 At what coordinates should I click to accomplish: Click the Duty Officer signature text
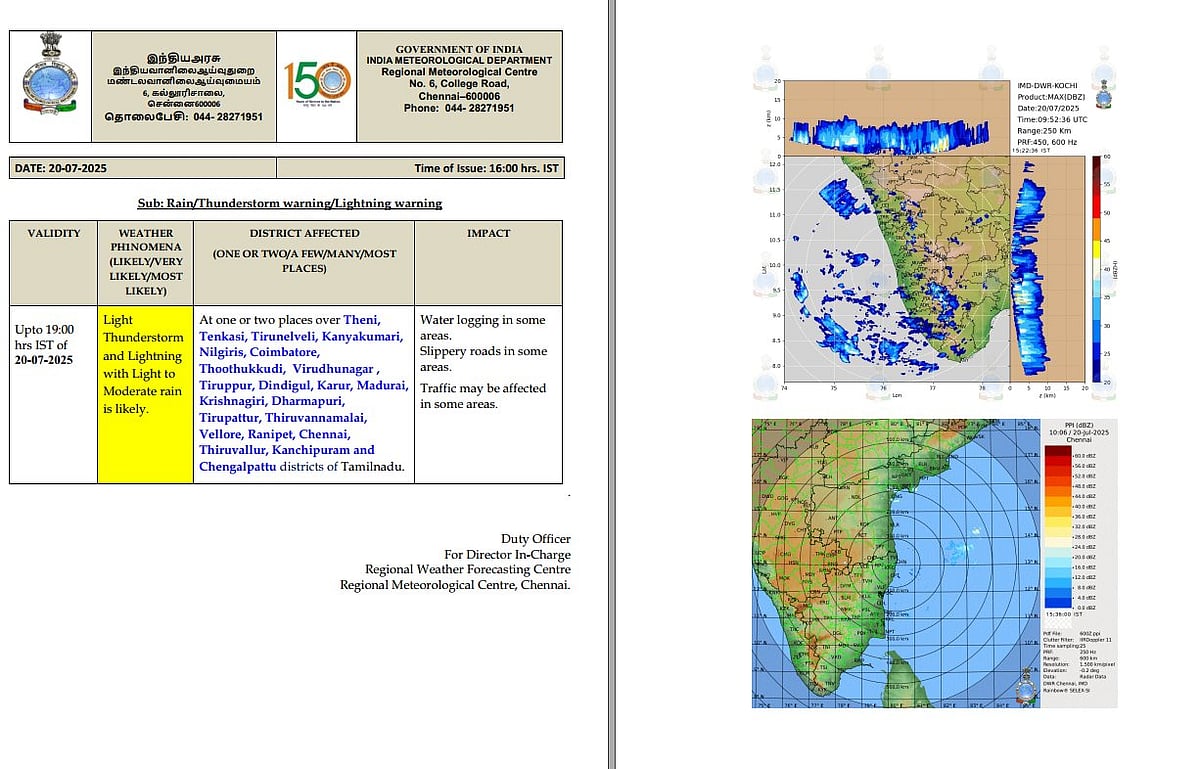(535, 539)
